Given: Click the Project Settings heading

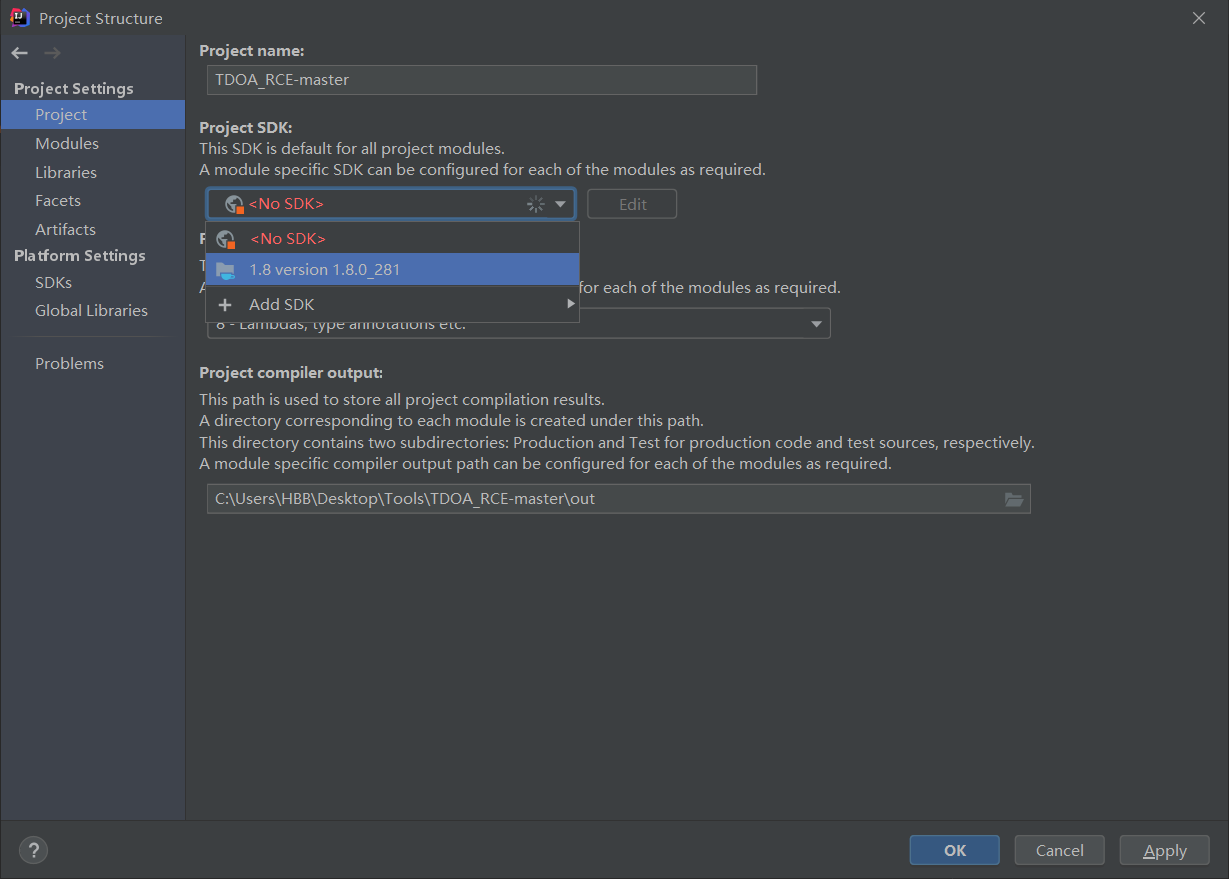Looking at the screenshot, I should point(74,88).
